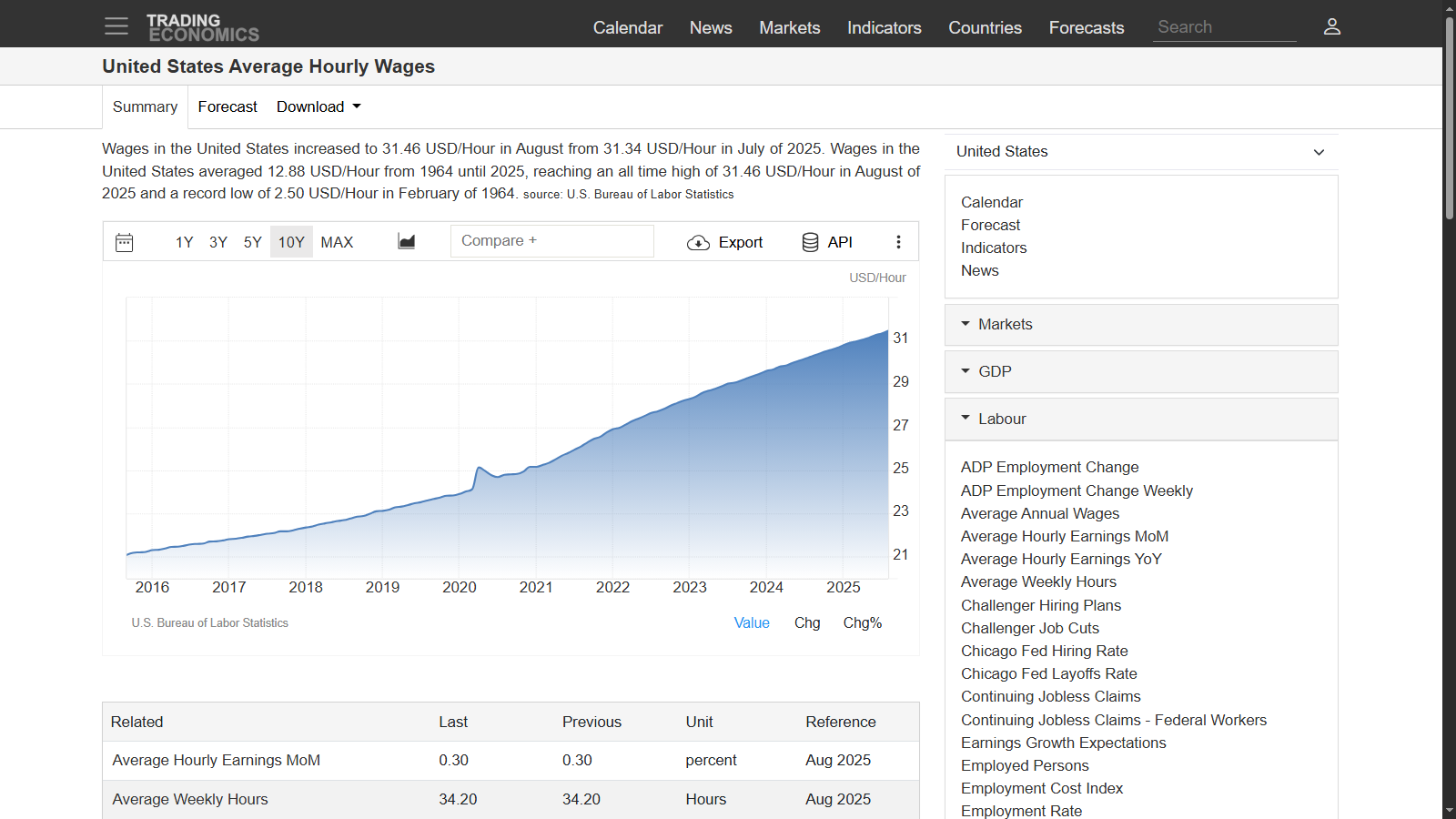1456x819 pixels.
Task: Open ADP Employment Change link
Action: (x=1050, y=467)
